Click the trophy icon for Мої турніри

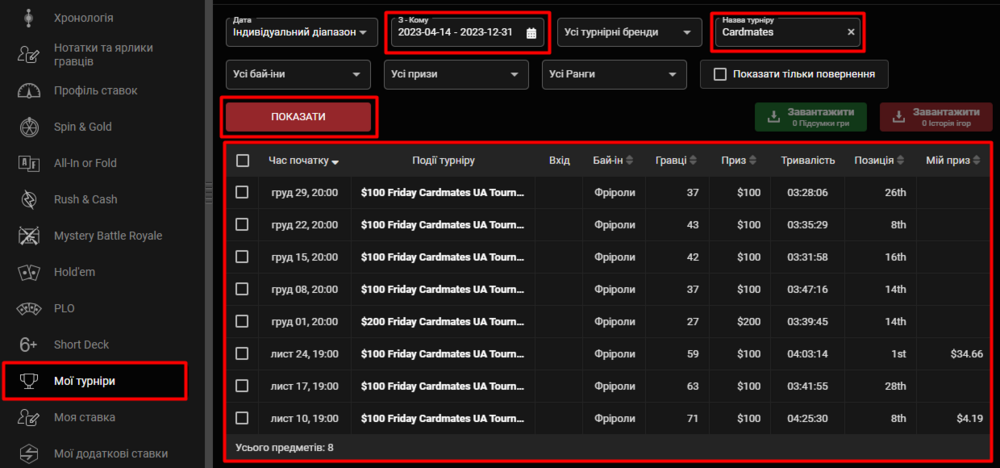[x=28, y=381]
